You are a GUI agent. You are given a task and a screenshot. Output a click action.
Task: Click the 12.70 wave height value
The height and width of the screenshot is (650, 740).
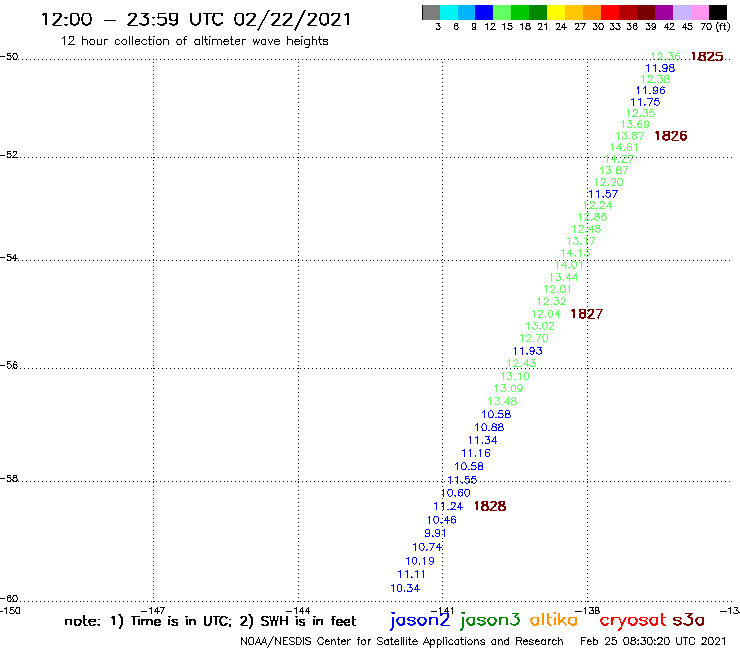point(534,338)
